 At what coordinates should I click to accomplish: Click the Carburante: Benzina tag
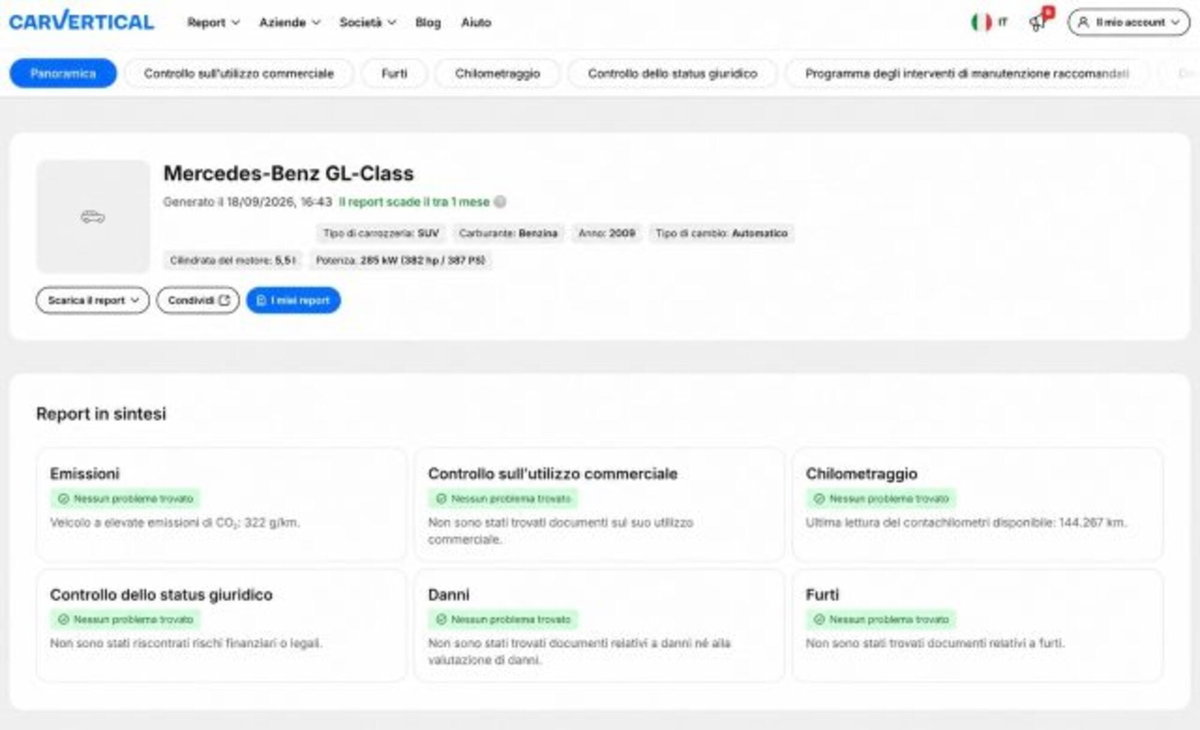[508, 233]
